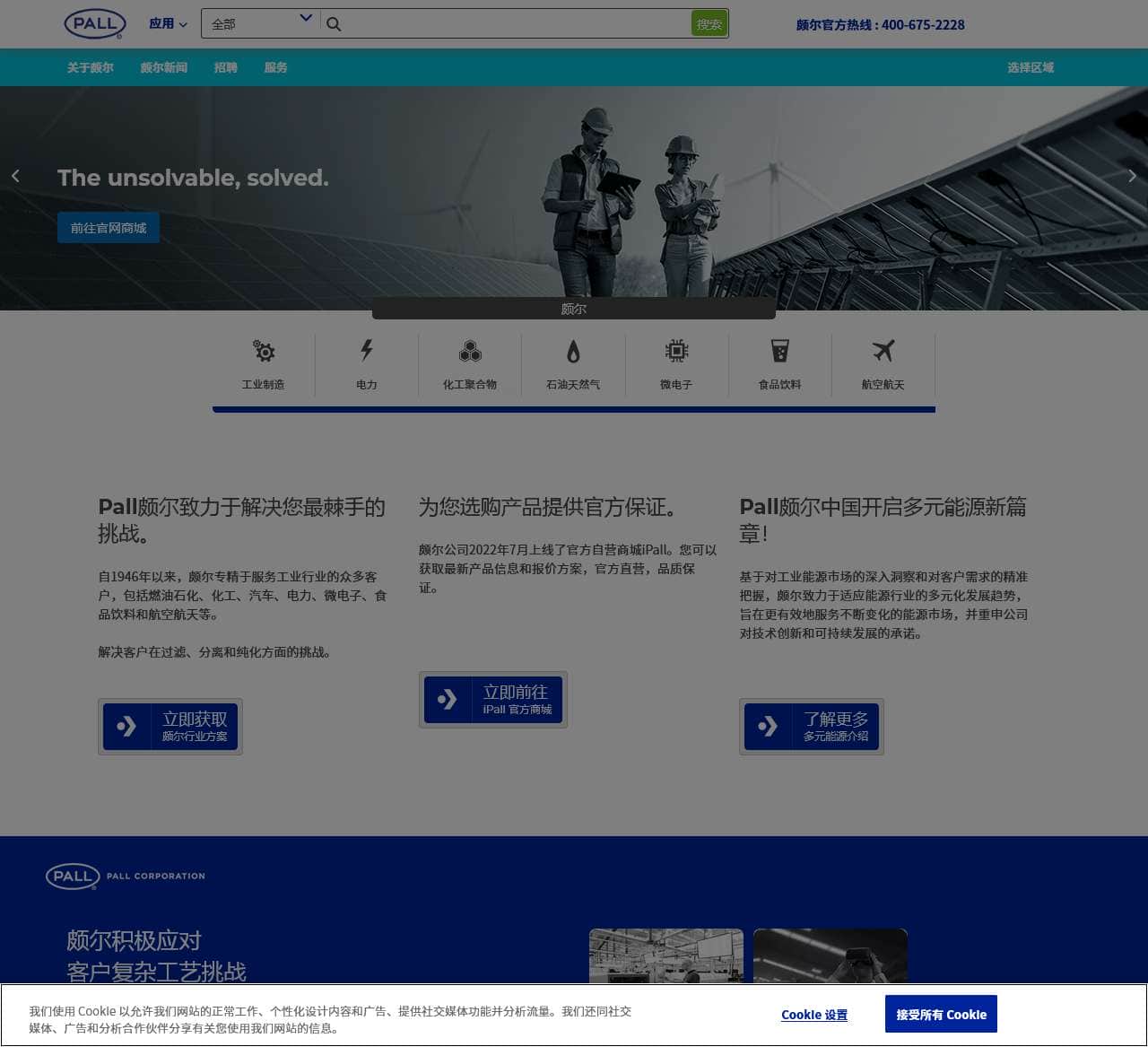Image resolution: width=1148 pixels, height=1047 pixels.
Task: Open the 关于颇尔 menu item
Action: pos(89,67)
